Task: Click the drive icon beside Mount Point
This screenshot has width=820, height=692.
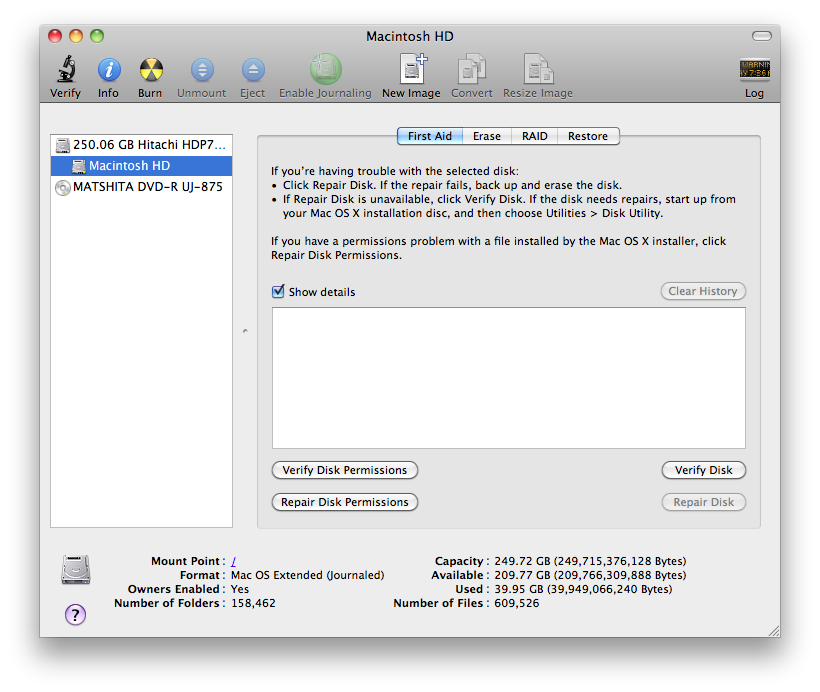Action: pos(76,570)
